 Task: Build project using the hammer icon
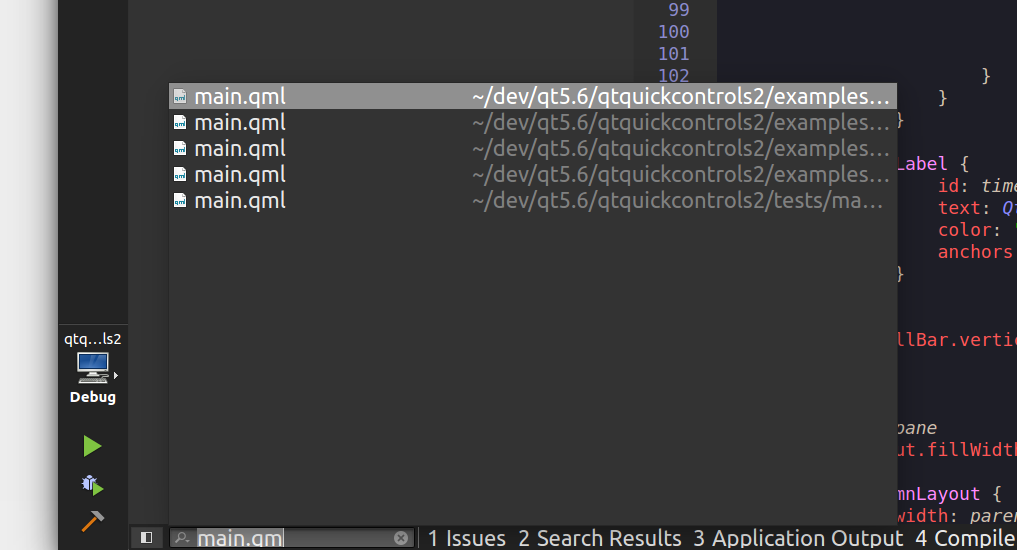[x=92, y=521]
